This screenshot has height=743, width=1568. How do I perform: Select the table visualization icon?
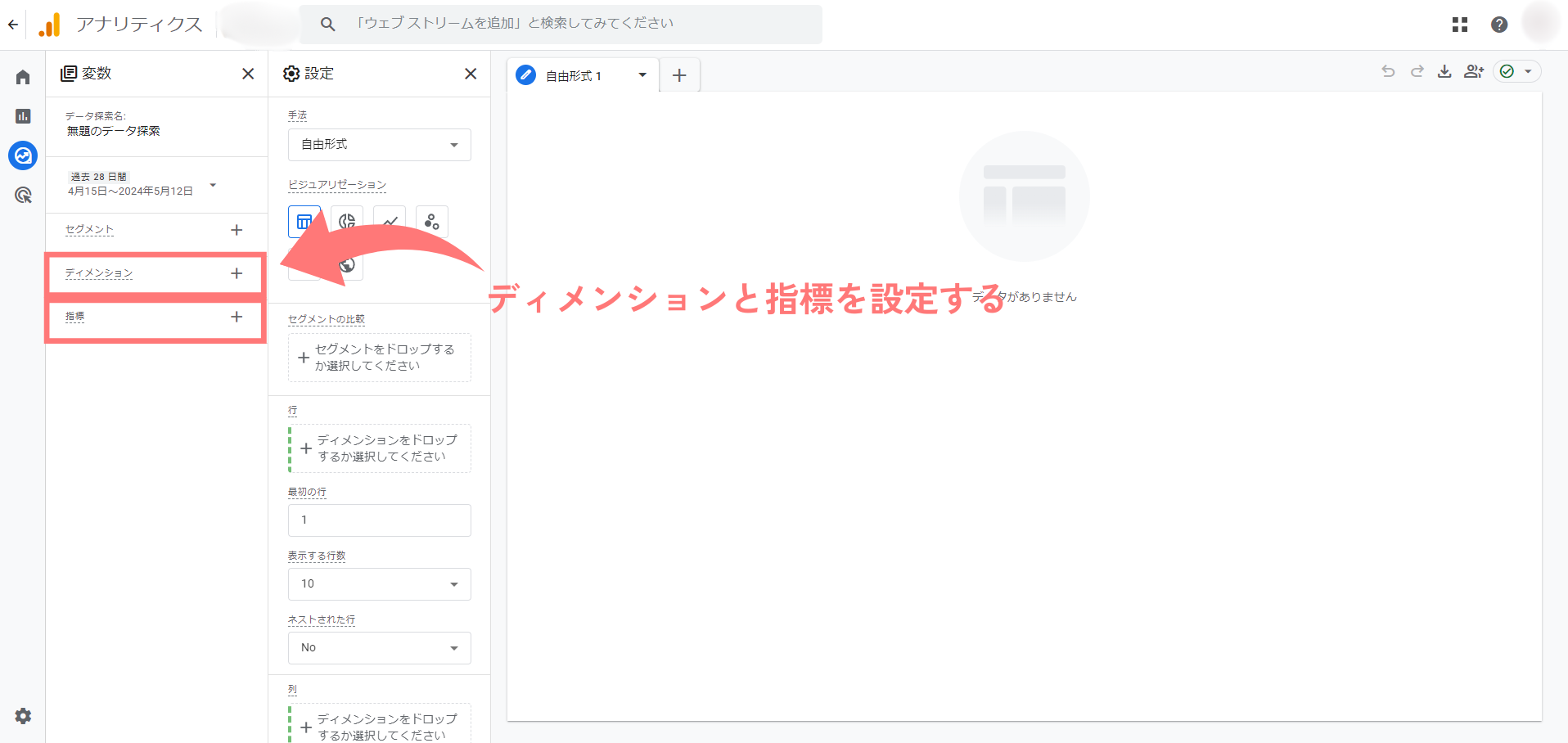(x=304, y=222)
